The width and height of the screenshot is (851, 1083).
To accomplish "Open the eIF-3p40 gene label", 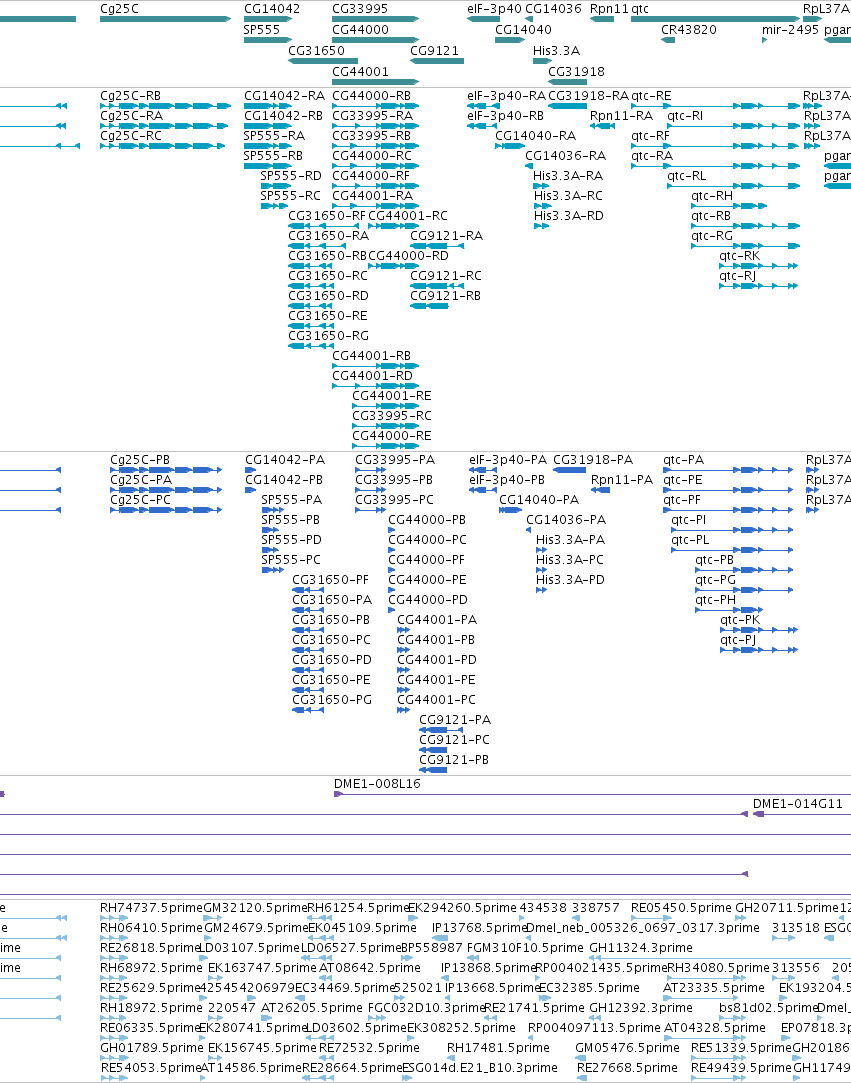I will pos(494,9).
